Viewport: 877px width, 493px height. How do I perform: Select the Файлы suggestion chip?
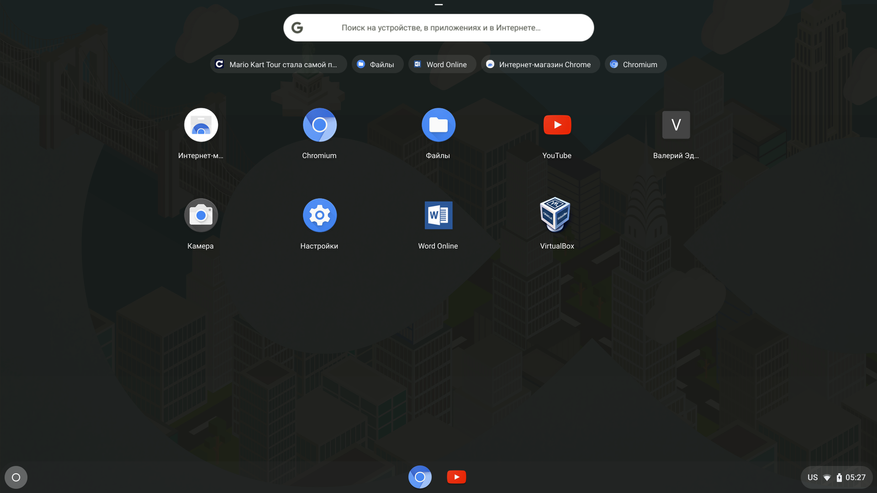(377, 64)
